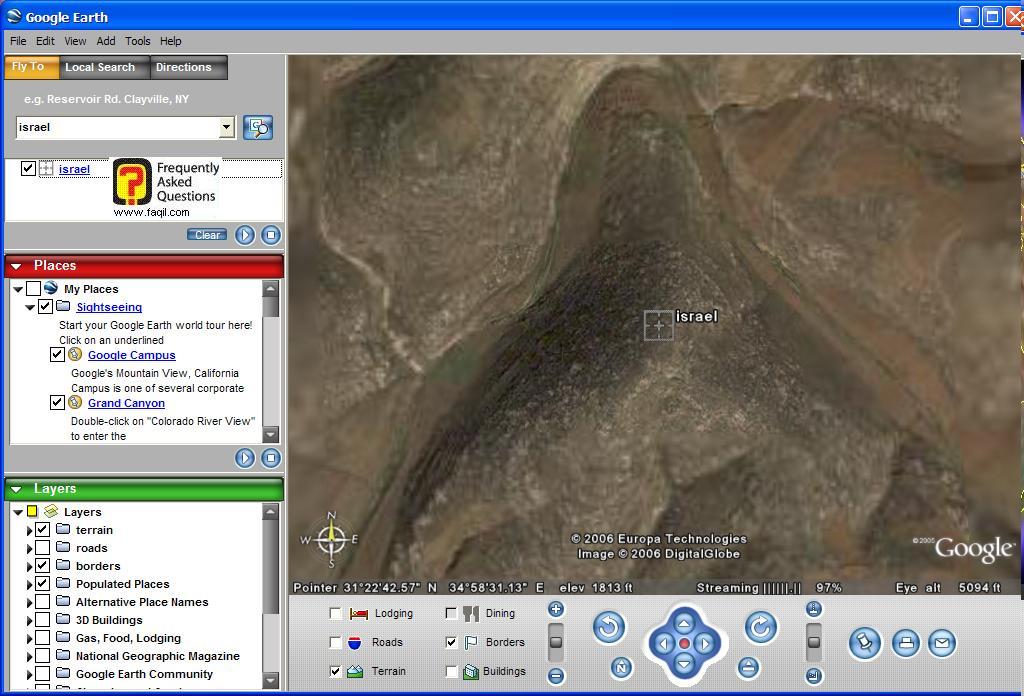Viewport: 1024px width, 696px height.
Task: Open the Grand Canyon link
Action: [126, 403]
